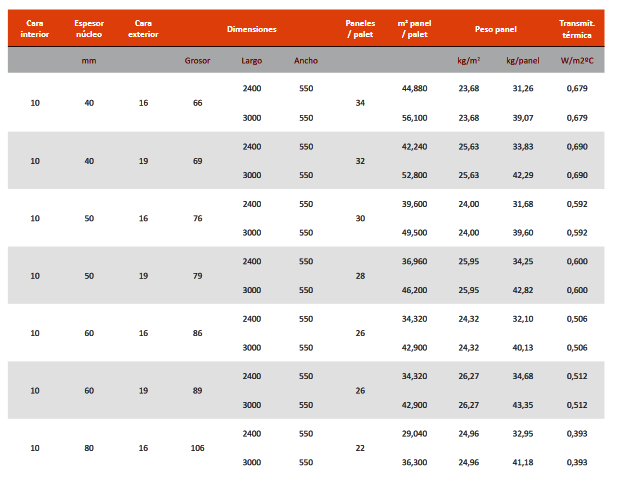Screen dimensions: 617x498
Task: Click the "Grosor" subheader
Action: click(x=197, y=61)
